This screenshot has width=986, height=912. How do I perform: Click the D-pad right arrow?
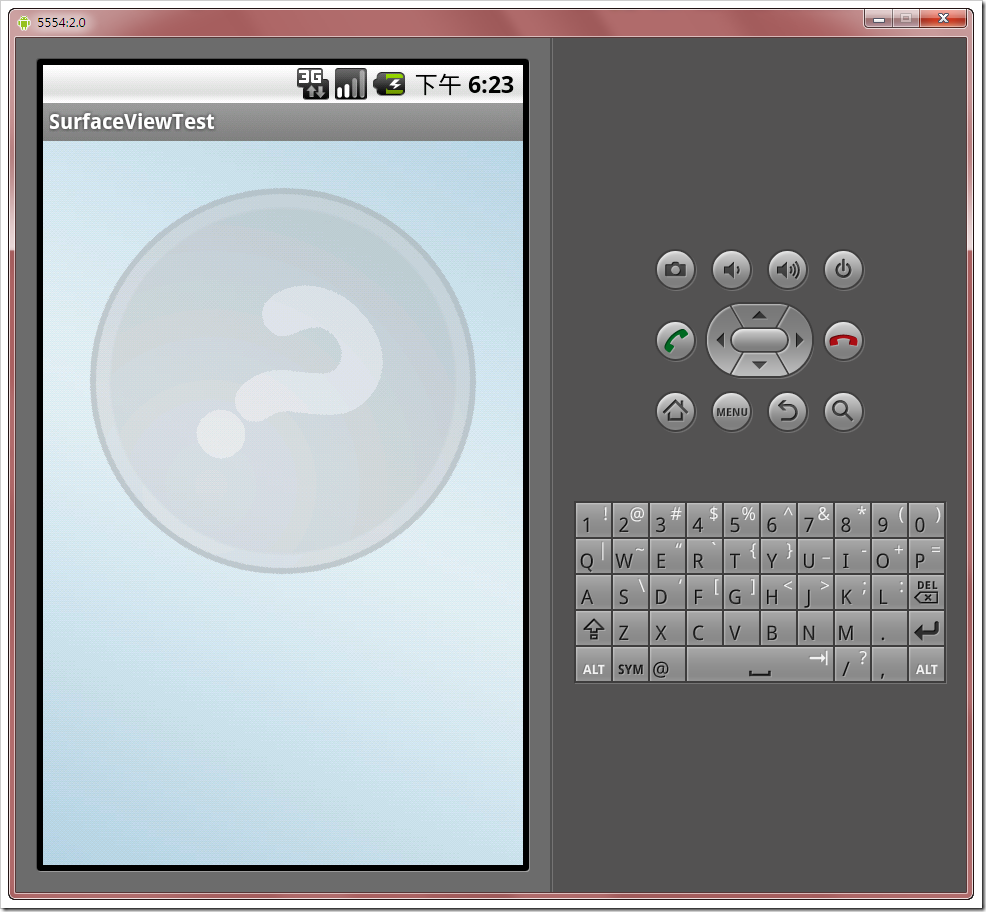click(799, 340)
